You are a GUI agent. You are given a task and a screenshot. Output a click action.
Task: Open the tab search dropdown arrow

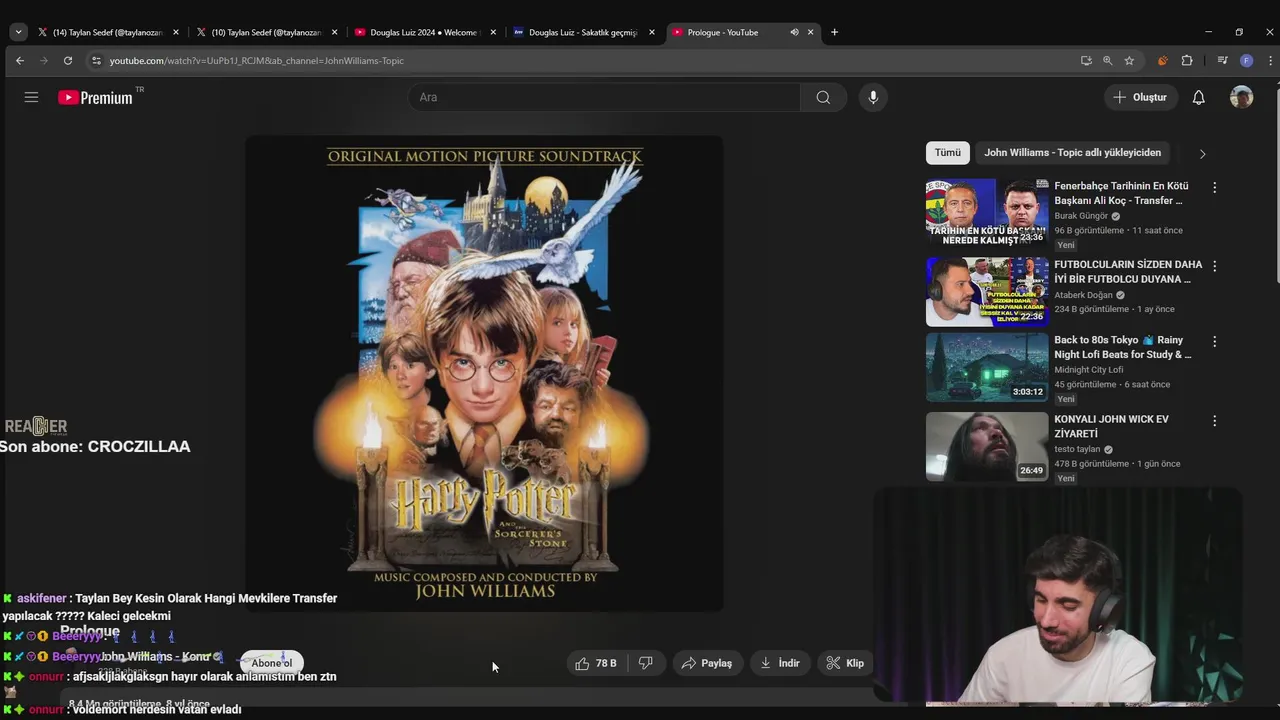click(x=18, y=32)
